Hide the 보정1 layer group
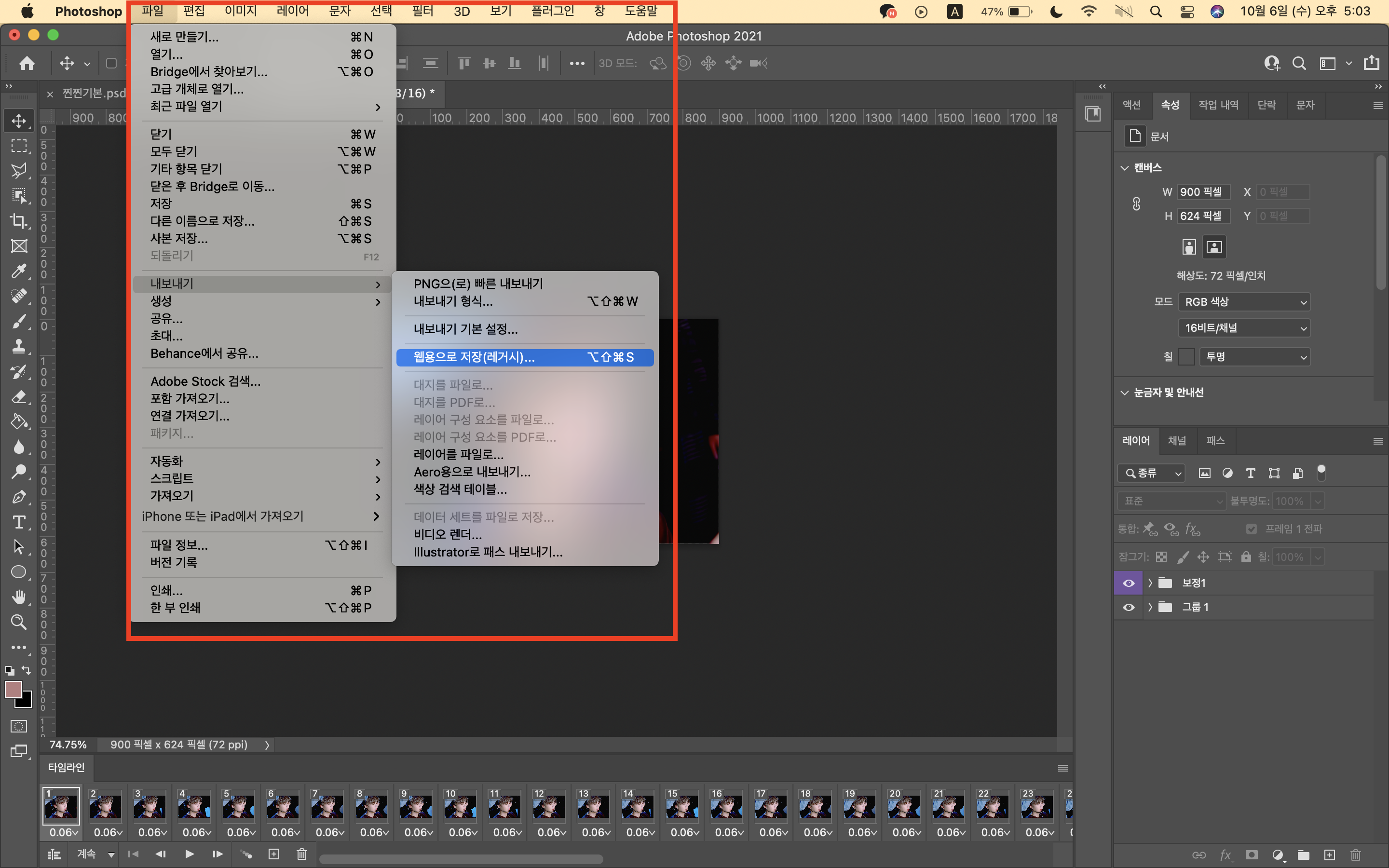 [x=1129, y=583]
